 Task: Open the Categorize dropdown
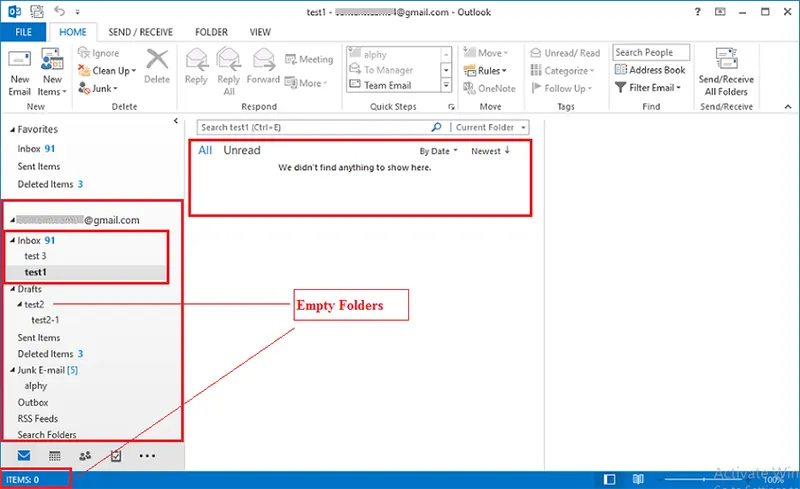click(562, 70)
